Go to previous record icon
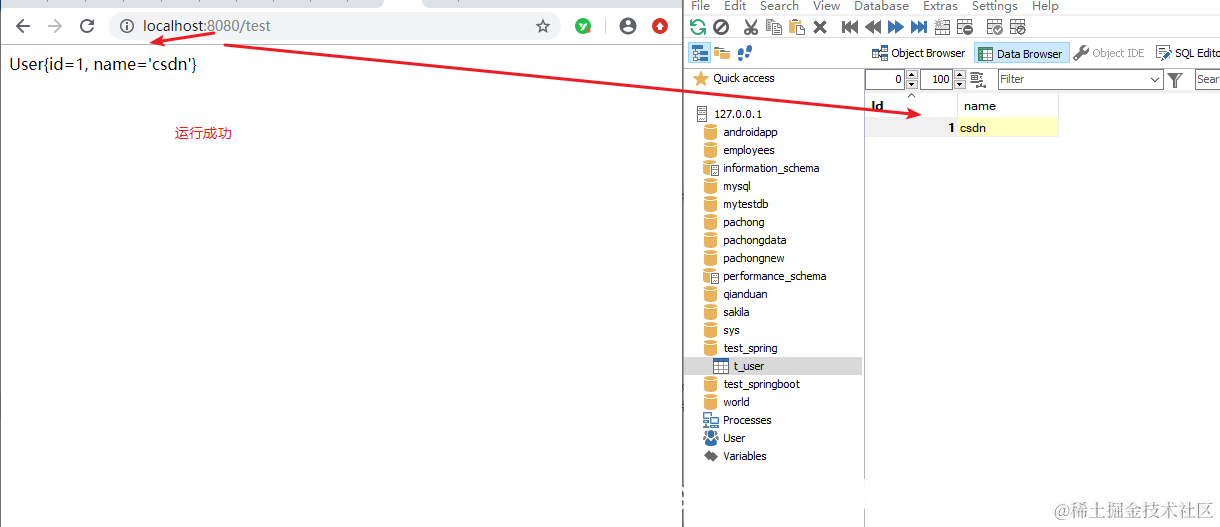 (873, 27)
